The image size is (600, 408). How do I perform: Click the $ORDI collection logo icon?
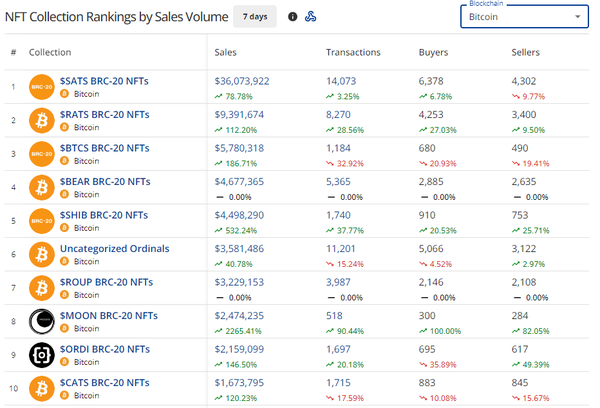click(42, 355)
